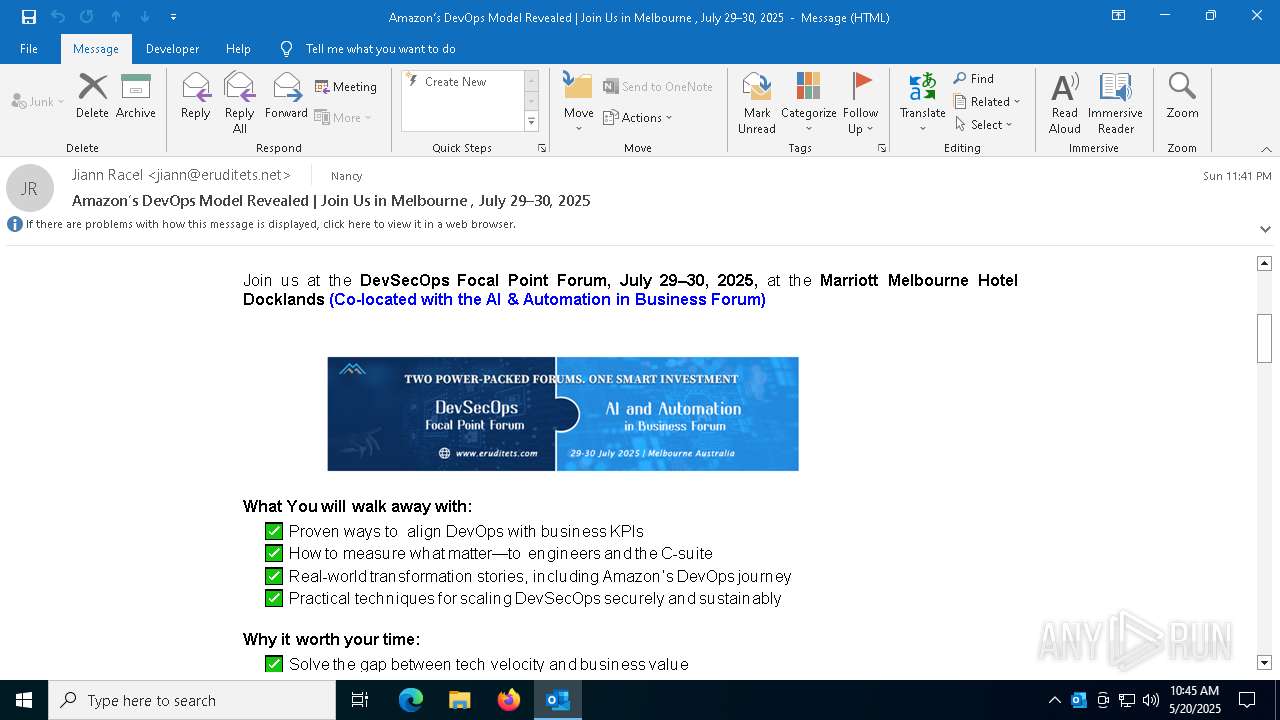Click the Outlook taskbar button
The image size is (1280, 720).
pyautogui.click(x=558, y=700)
